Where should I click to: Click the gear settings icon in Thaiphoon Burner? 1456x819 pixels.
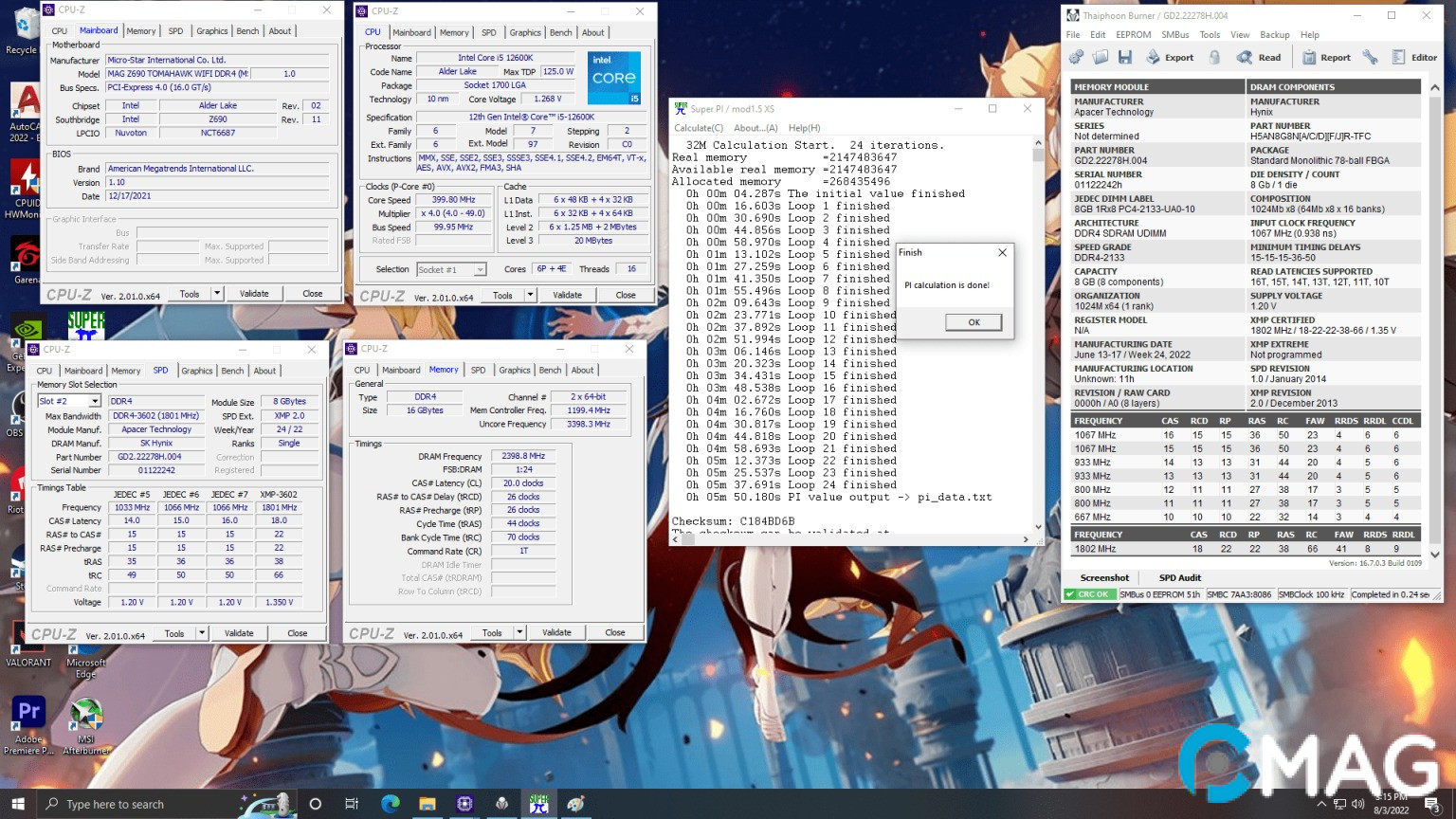point(1076,58)
